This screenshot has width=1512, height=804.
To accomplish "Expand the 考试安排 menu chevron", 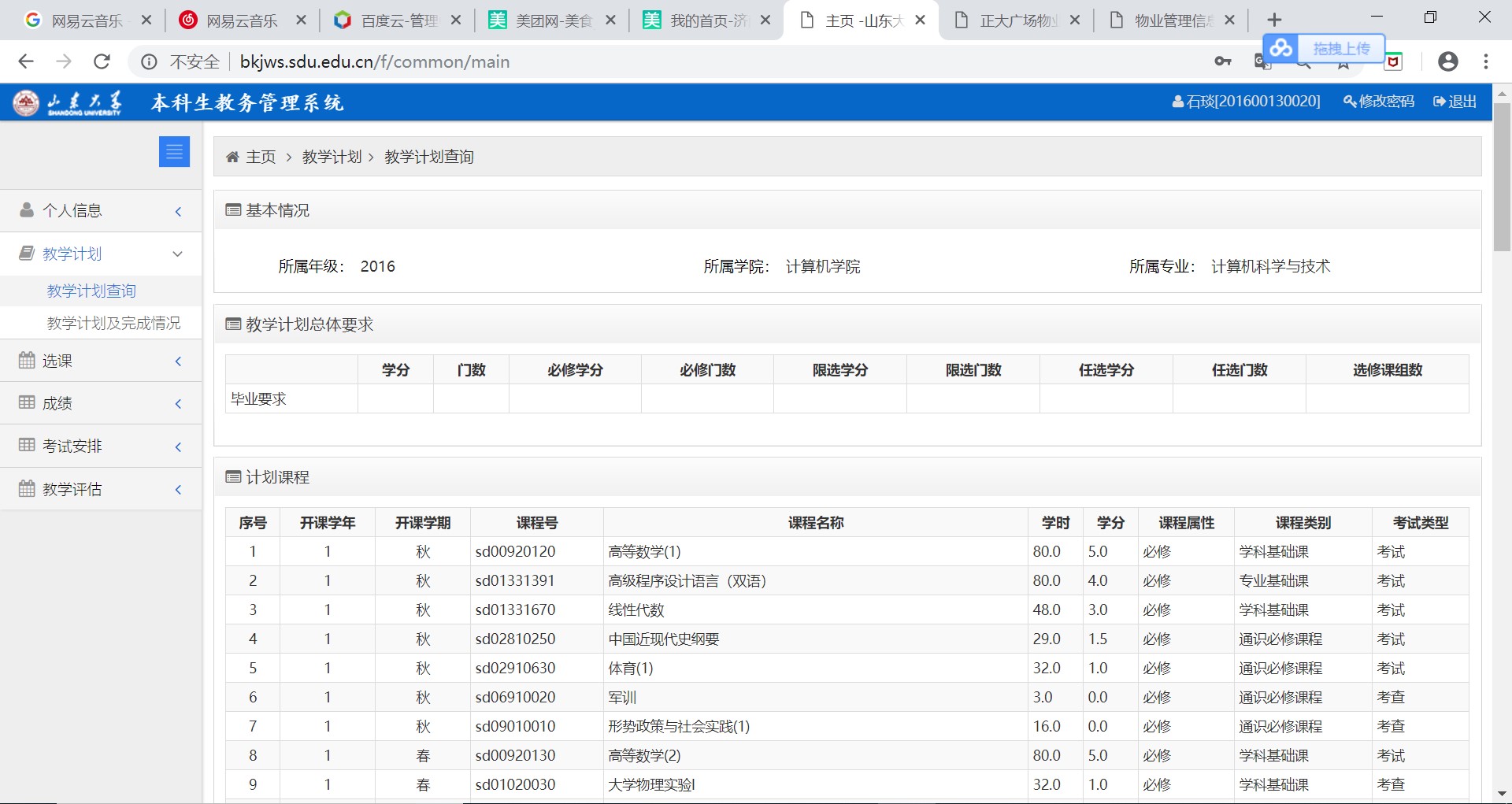I will coord(179,446).
